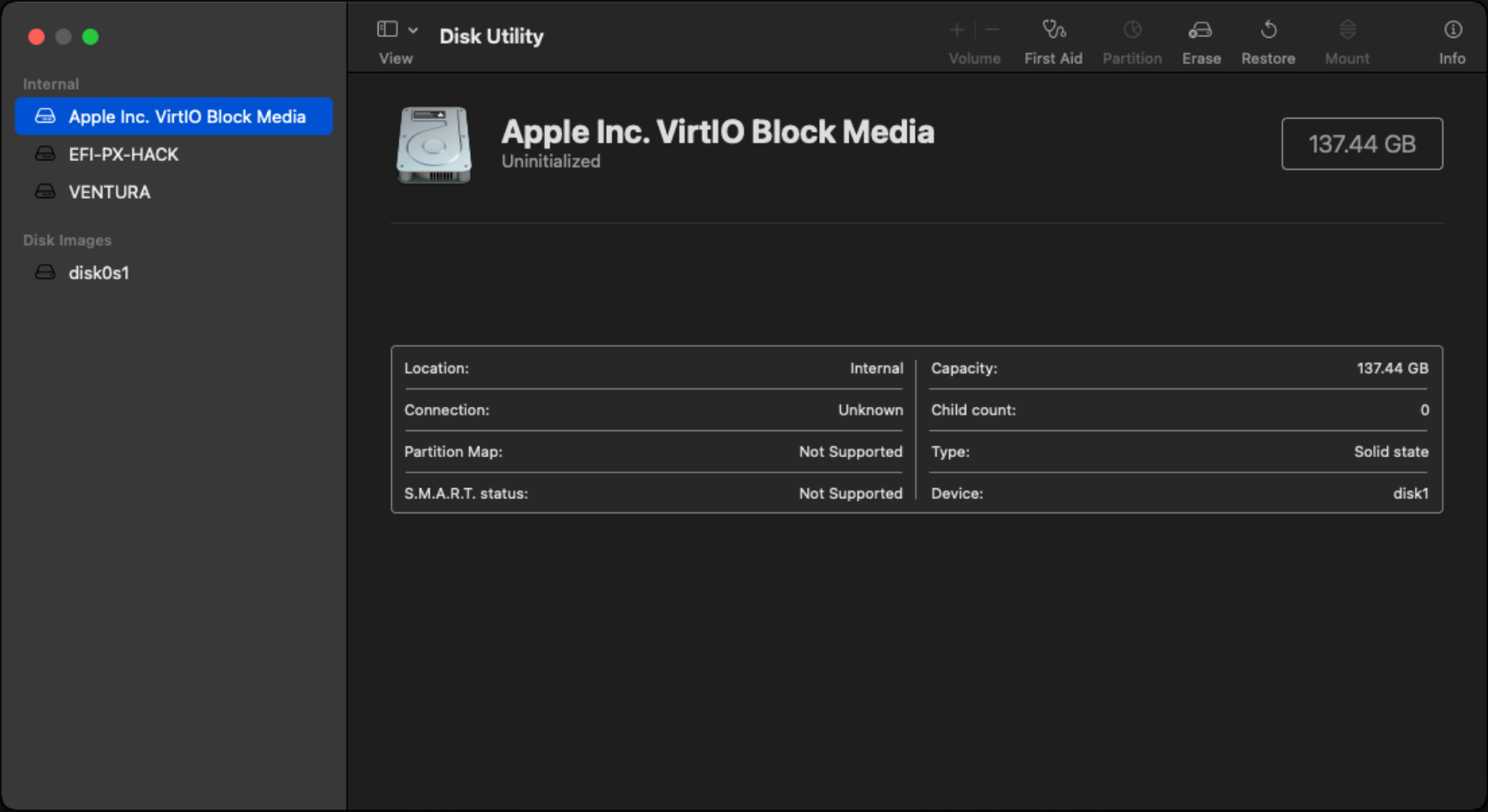Viewport: 1488px width, 812px height.
Task: Select the VENTURA volume
Action: (174, 192)
